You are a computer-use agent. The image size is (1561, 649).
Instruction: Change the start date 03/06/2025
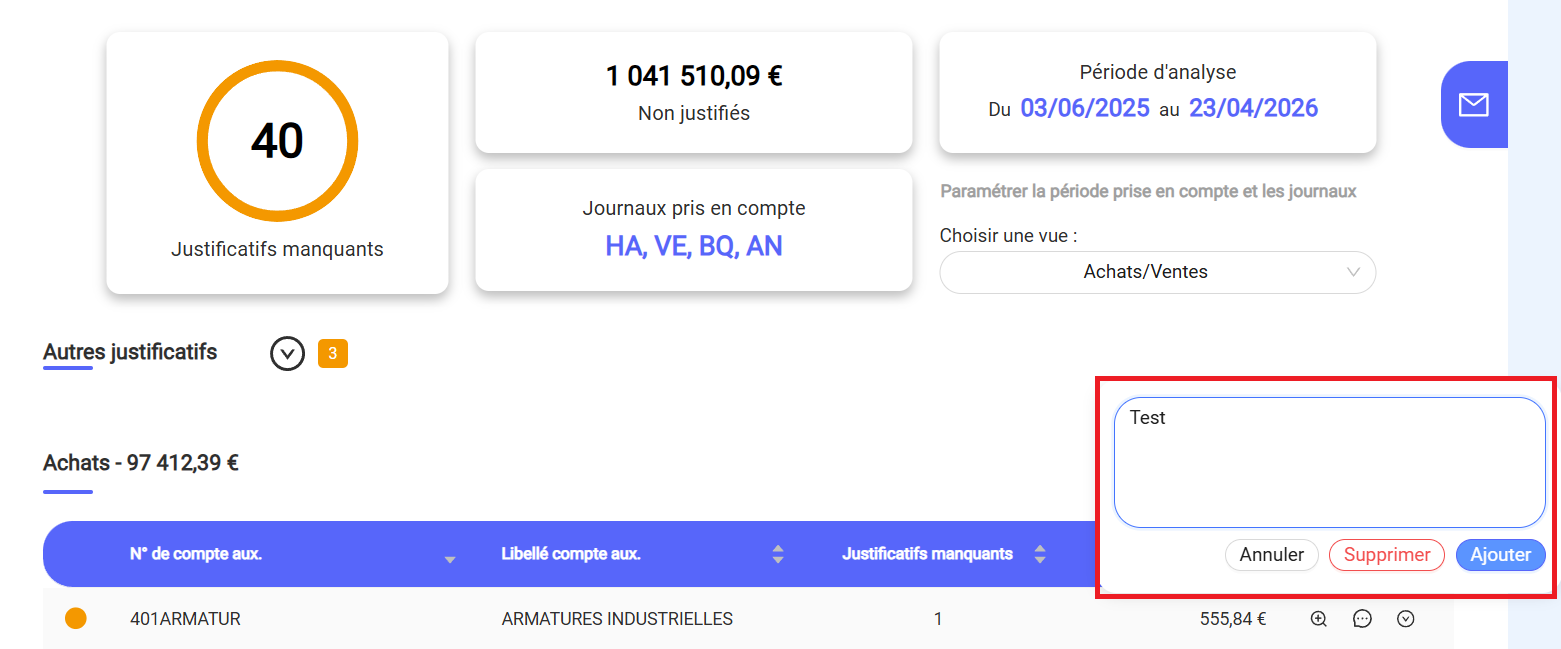1084,108
